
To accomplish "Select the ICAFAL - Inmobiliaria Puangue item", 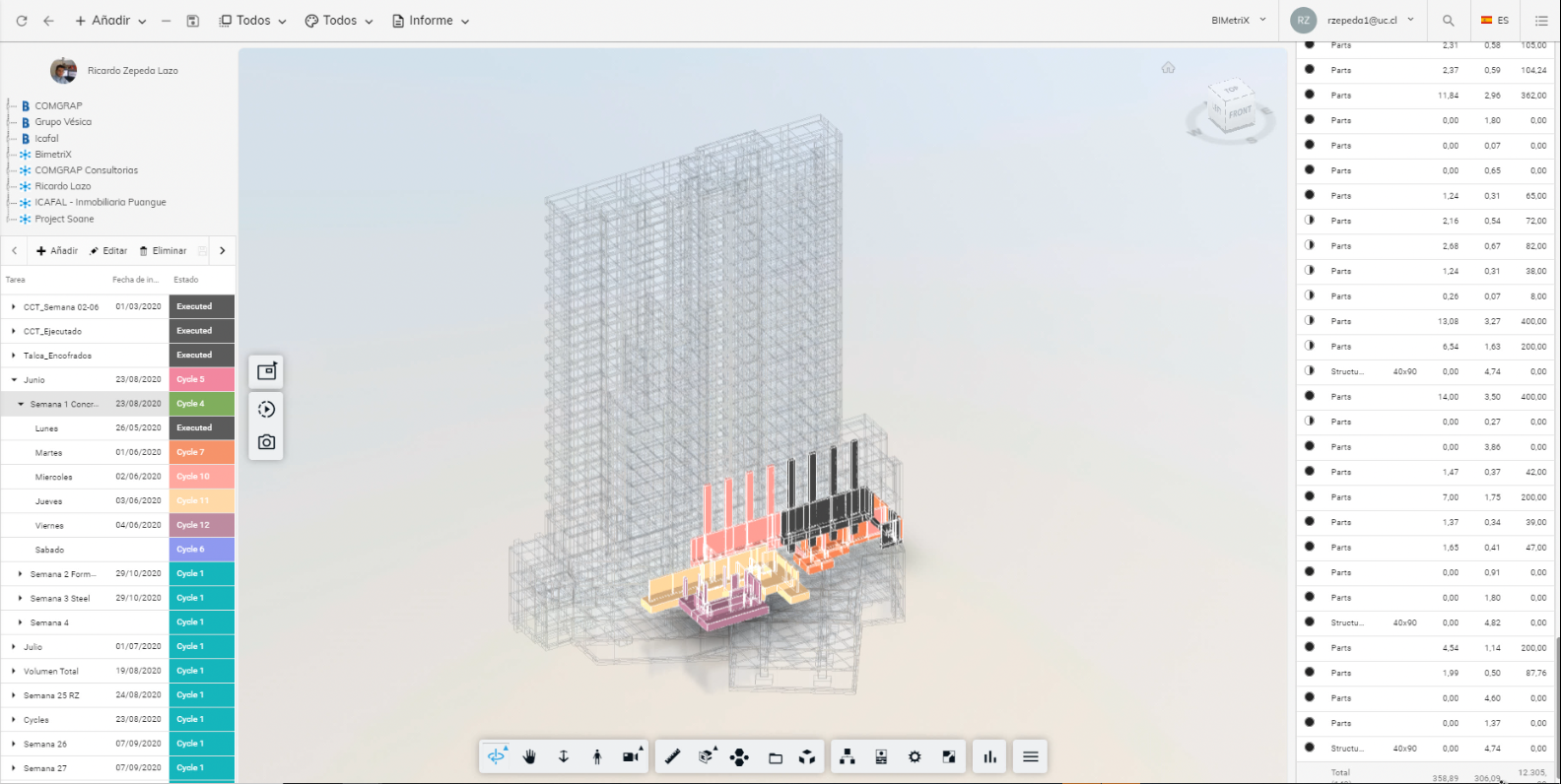I will [101, 202].
